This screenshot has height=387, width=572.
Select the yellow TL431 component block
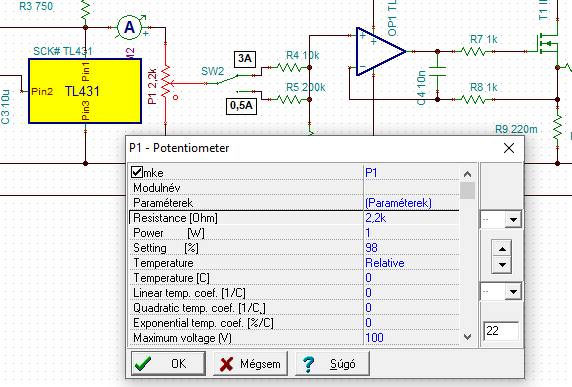[85, 91]
